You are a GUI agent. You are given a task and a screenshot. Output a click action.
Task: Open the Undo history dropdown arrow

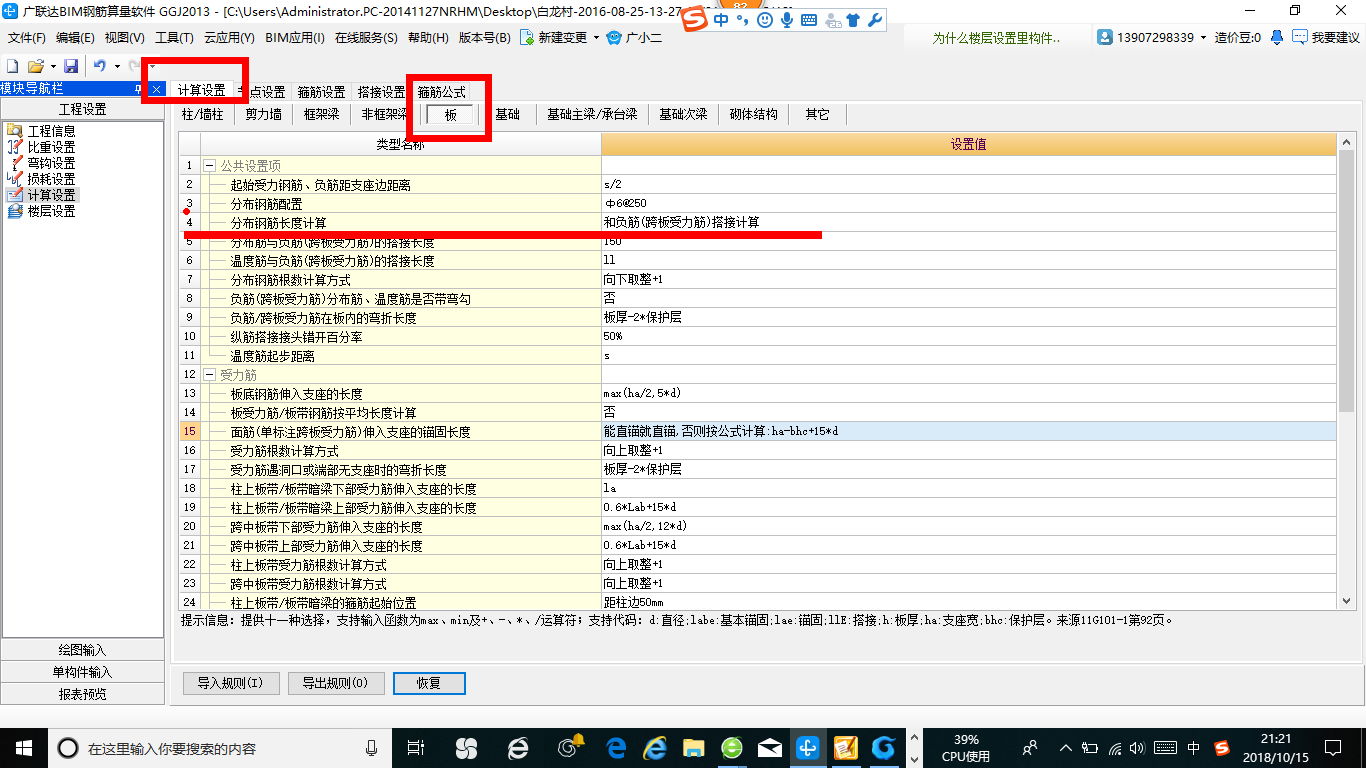(116, 66)
